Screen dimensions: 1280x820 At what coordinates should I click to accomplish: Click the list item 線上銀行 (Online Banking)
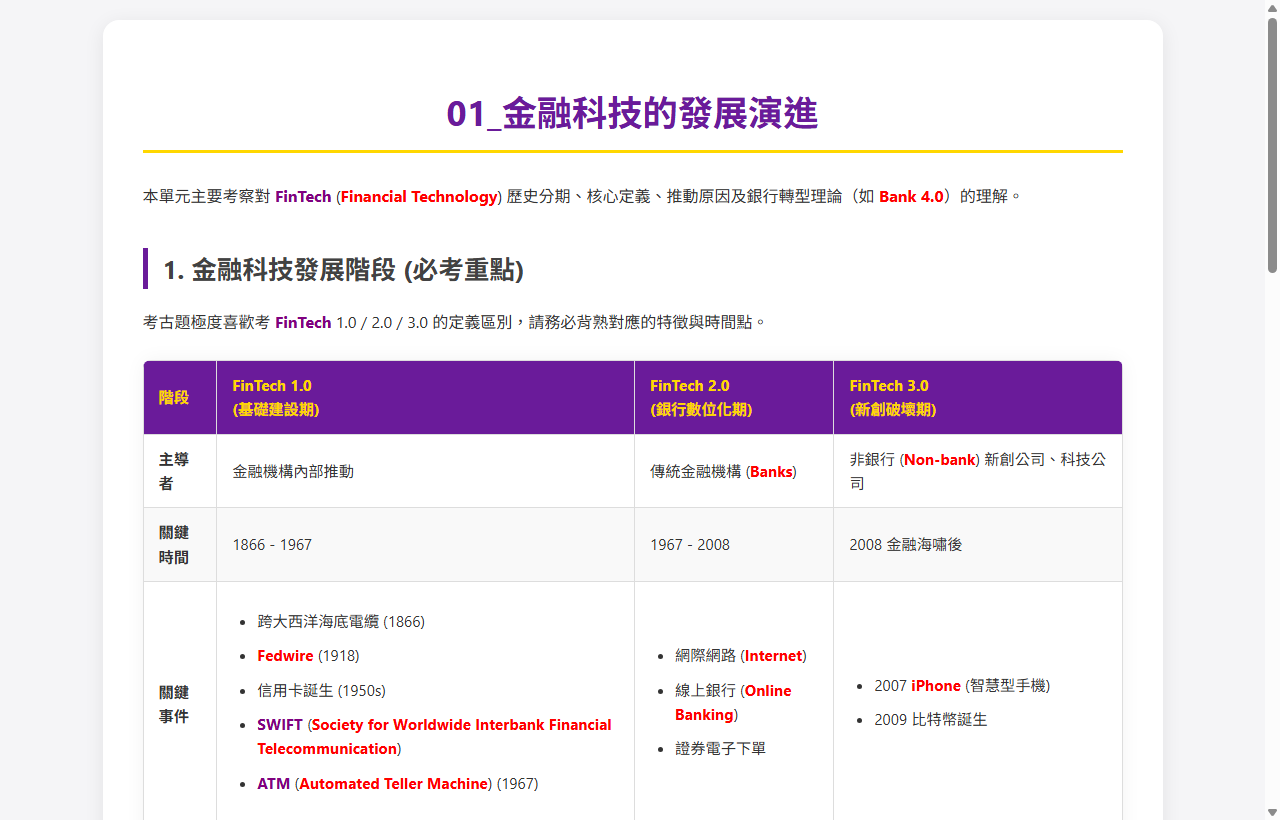pos(733,703)
